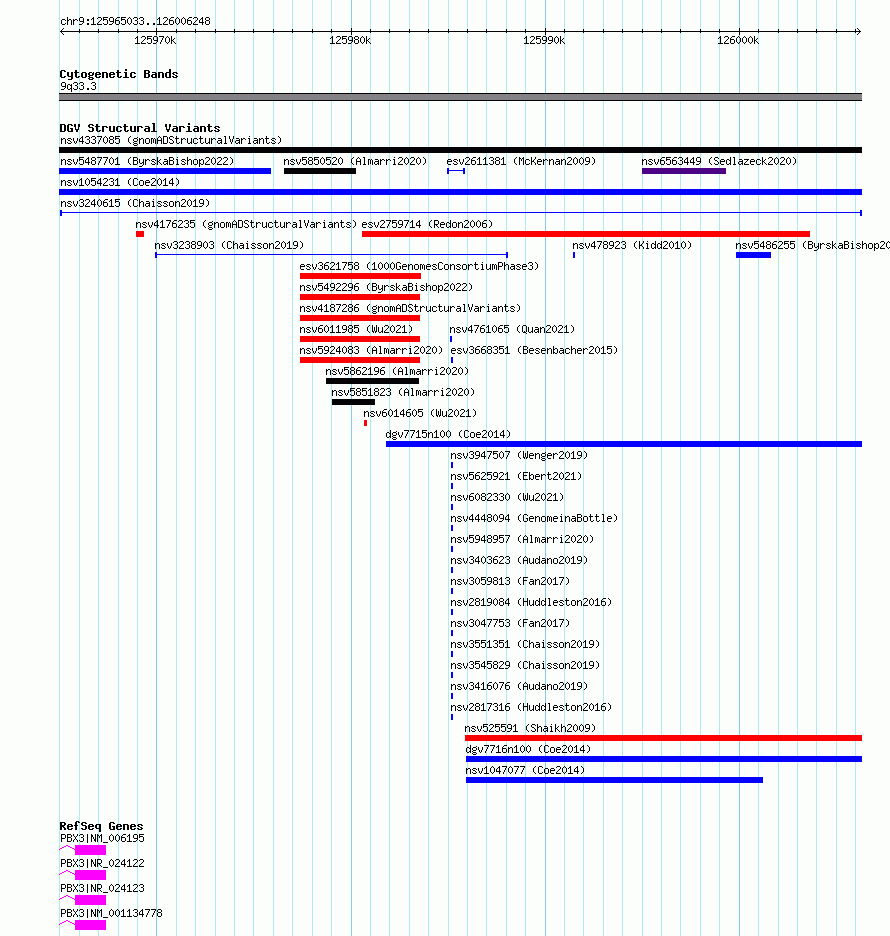The image size is (890, 936).
Task: Click nsv6014605 Wu2021 label
Action: pyautogui.click(x=420, y=413)
